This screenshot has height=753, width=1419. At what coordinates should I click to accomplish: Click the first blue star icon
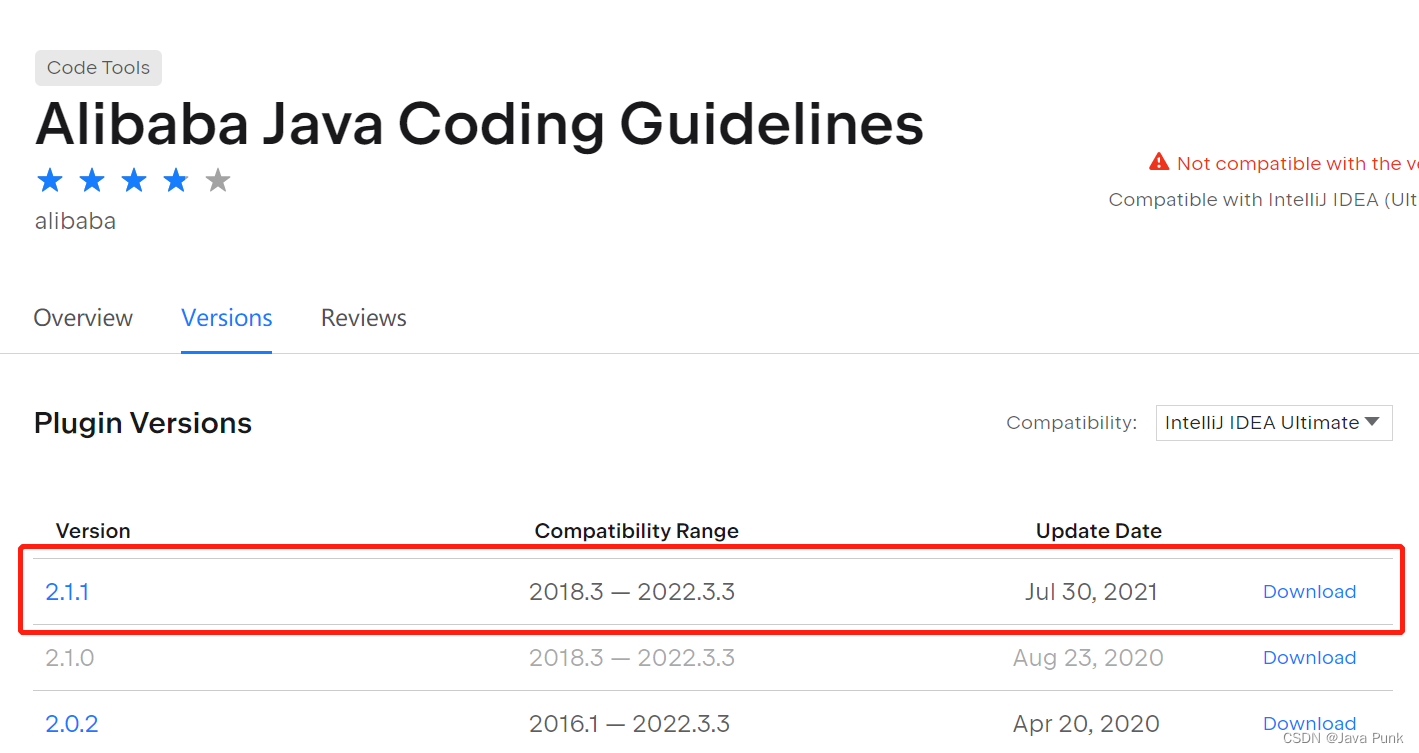[x=50, y=180]
